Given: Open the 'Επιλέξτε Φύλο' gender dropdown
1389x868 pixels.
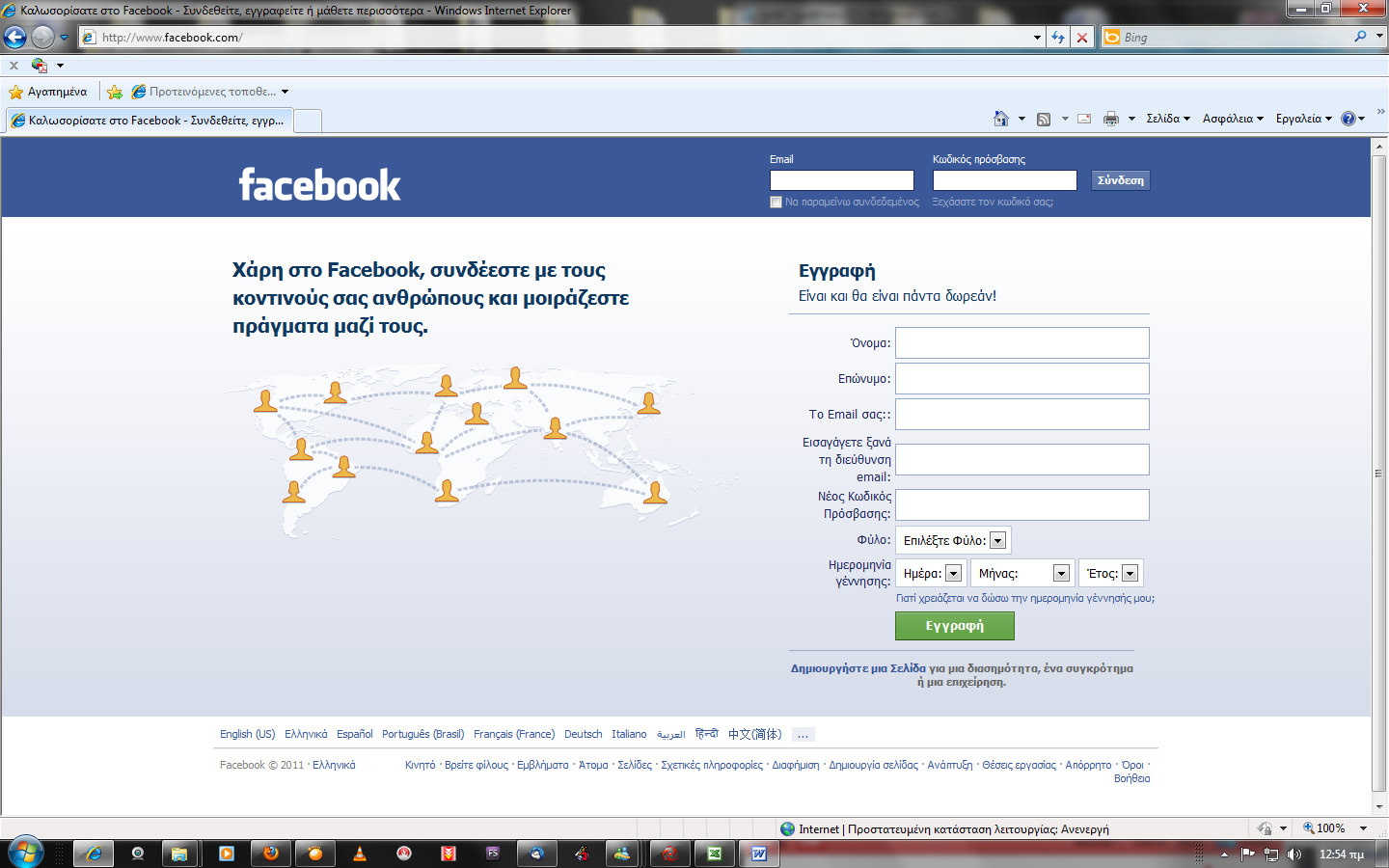Looking at the screenshot, I should (954, 540).
